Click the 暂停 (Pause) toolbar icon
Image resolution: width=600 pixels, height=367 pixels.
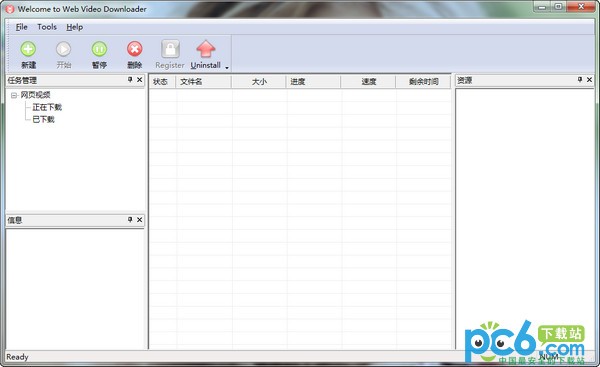(99, 49)
